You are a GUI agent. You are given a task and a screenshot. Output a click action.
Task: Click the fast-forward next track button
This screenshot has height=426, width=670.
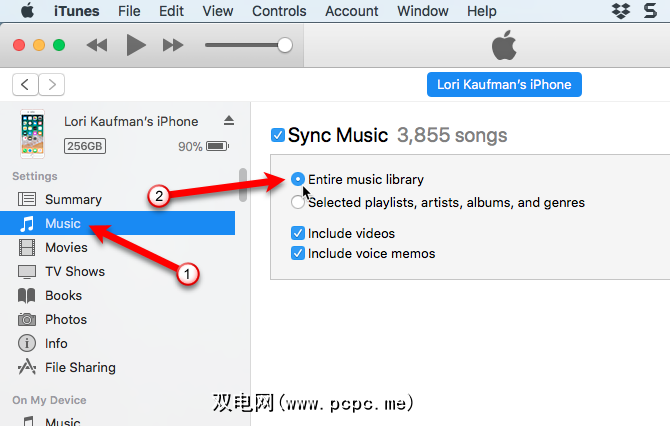pos(173,46)
